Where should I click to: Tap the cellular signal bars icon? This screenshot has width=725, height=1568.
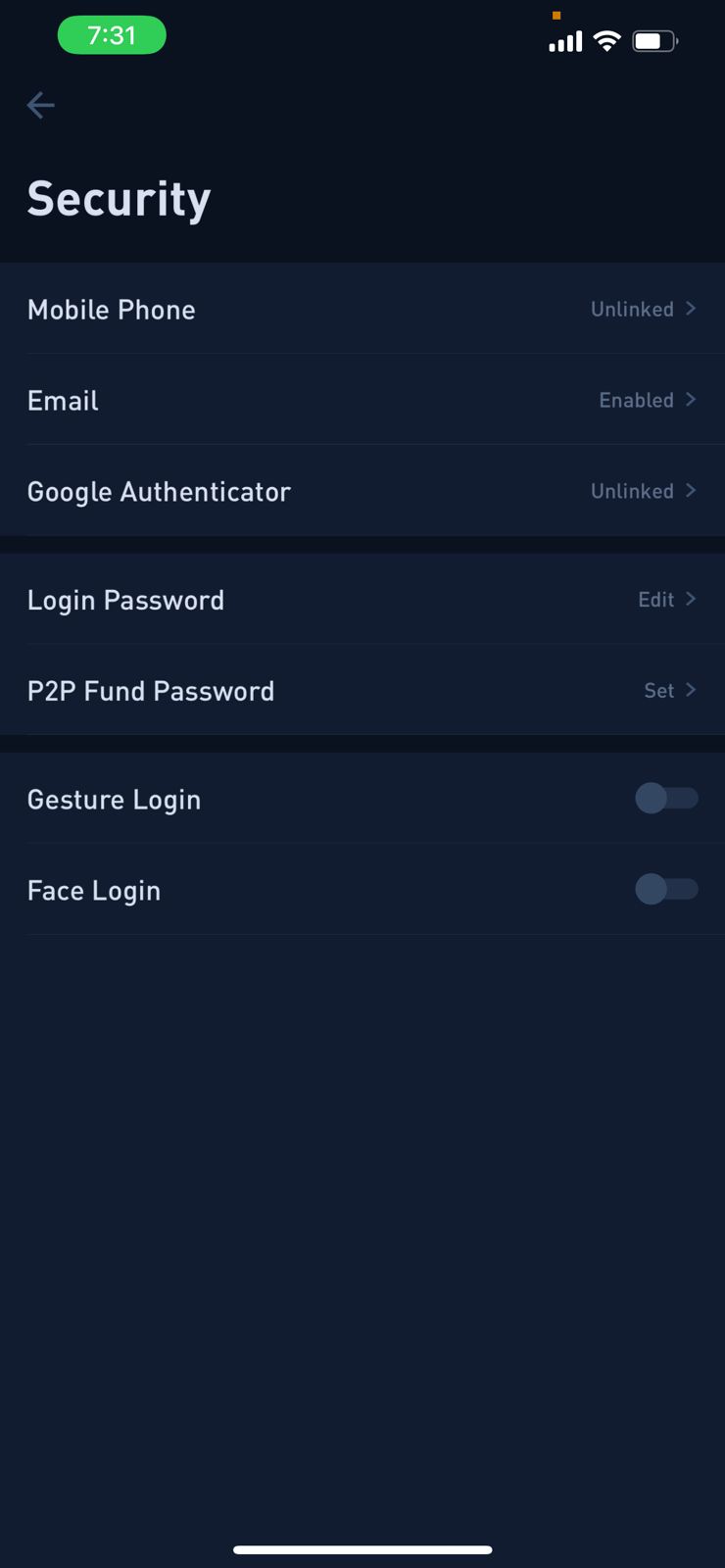pos(565,41)
